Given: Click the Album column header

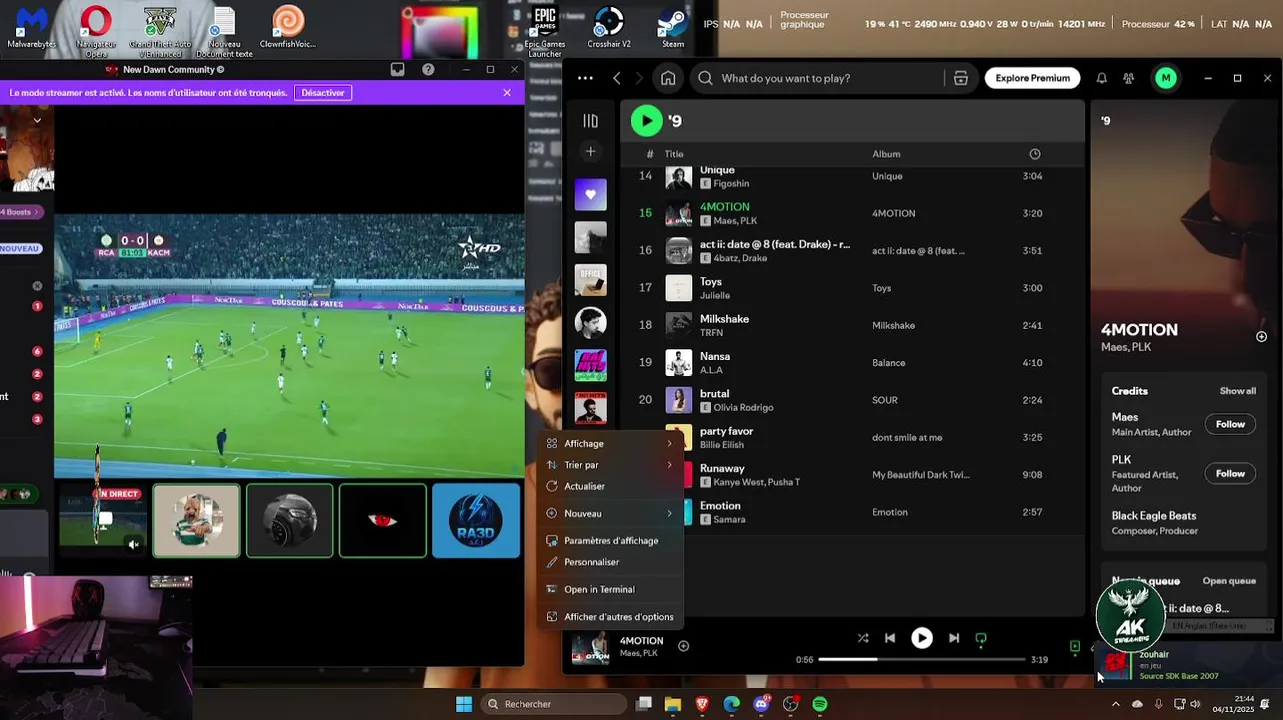Looking at the screenshot, I should [886, 154].
